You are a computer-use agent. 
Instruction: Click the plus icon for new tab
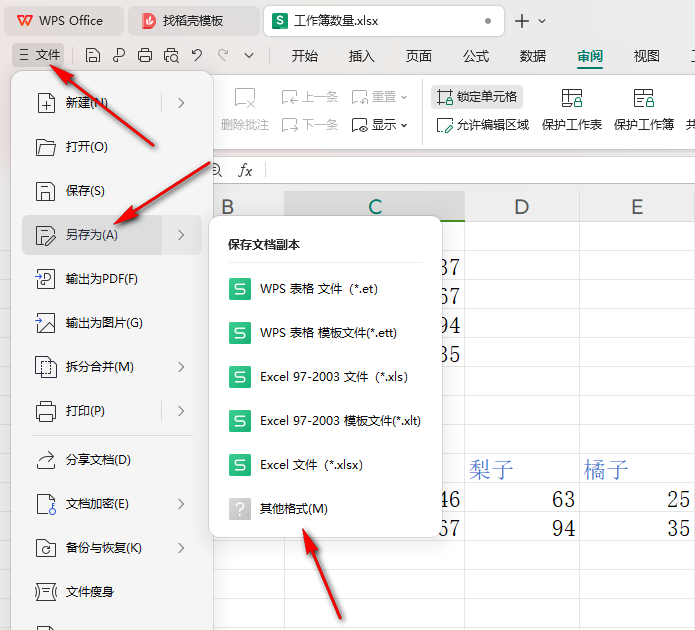coord(522,21)
